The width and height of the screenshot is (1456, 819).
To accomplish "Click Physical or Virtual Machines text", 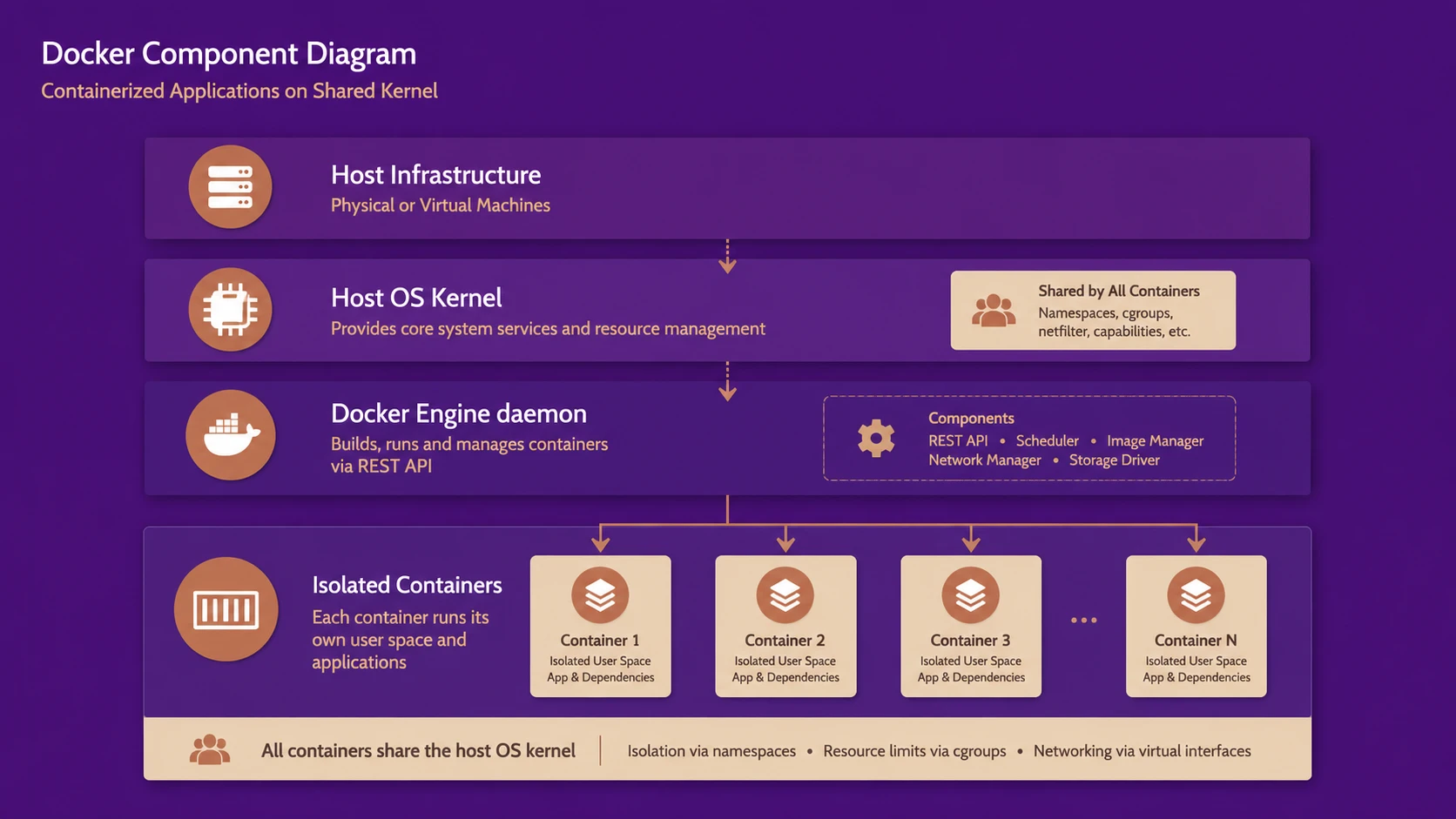I will (441, 205).
